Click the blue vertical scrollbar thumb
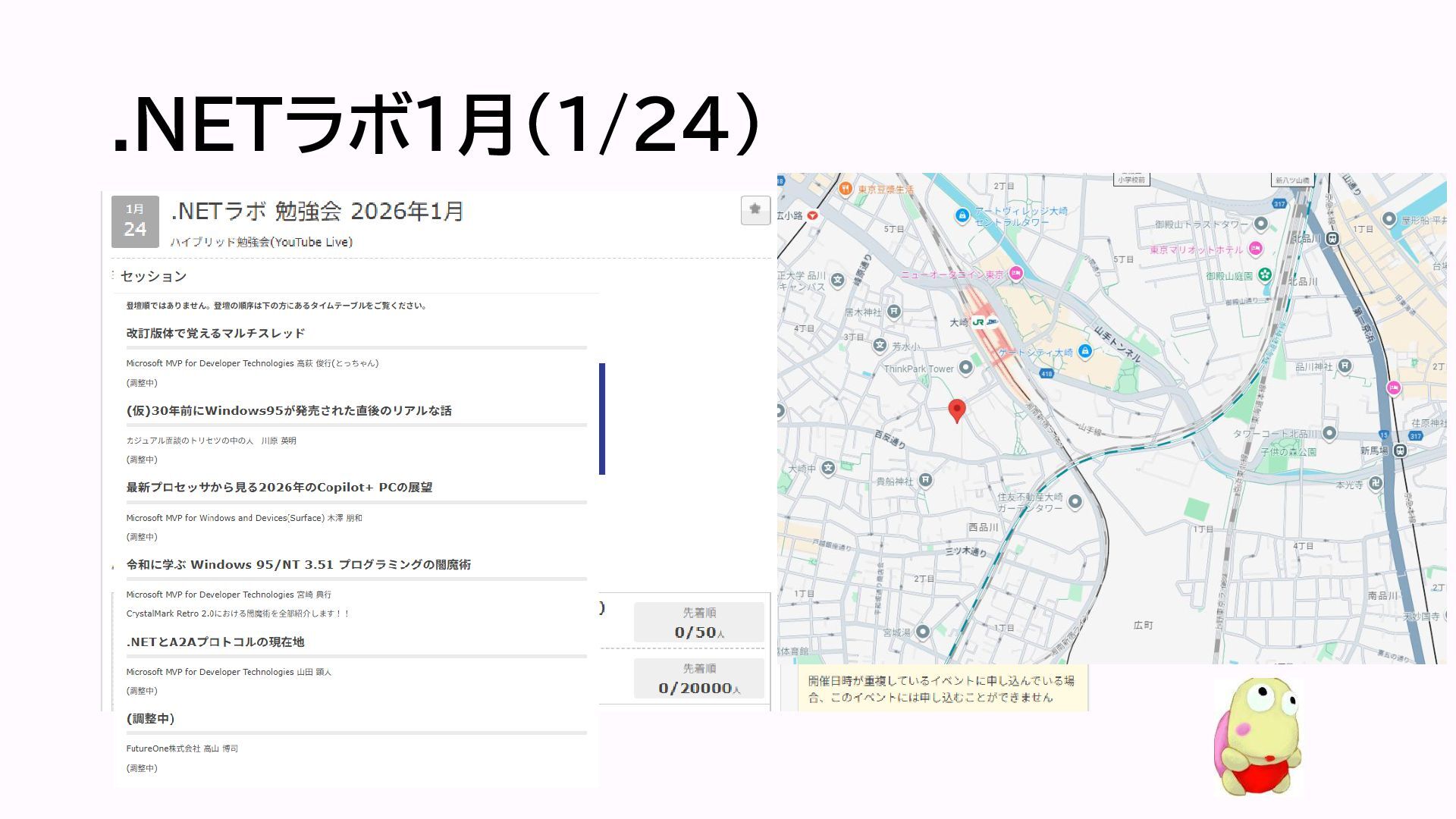 pyautogui.click(x=602, y=419)
